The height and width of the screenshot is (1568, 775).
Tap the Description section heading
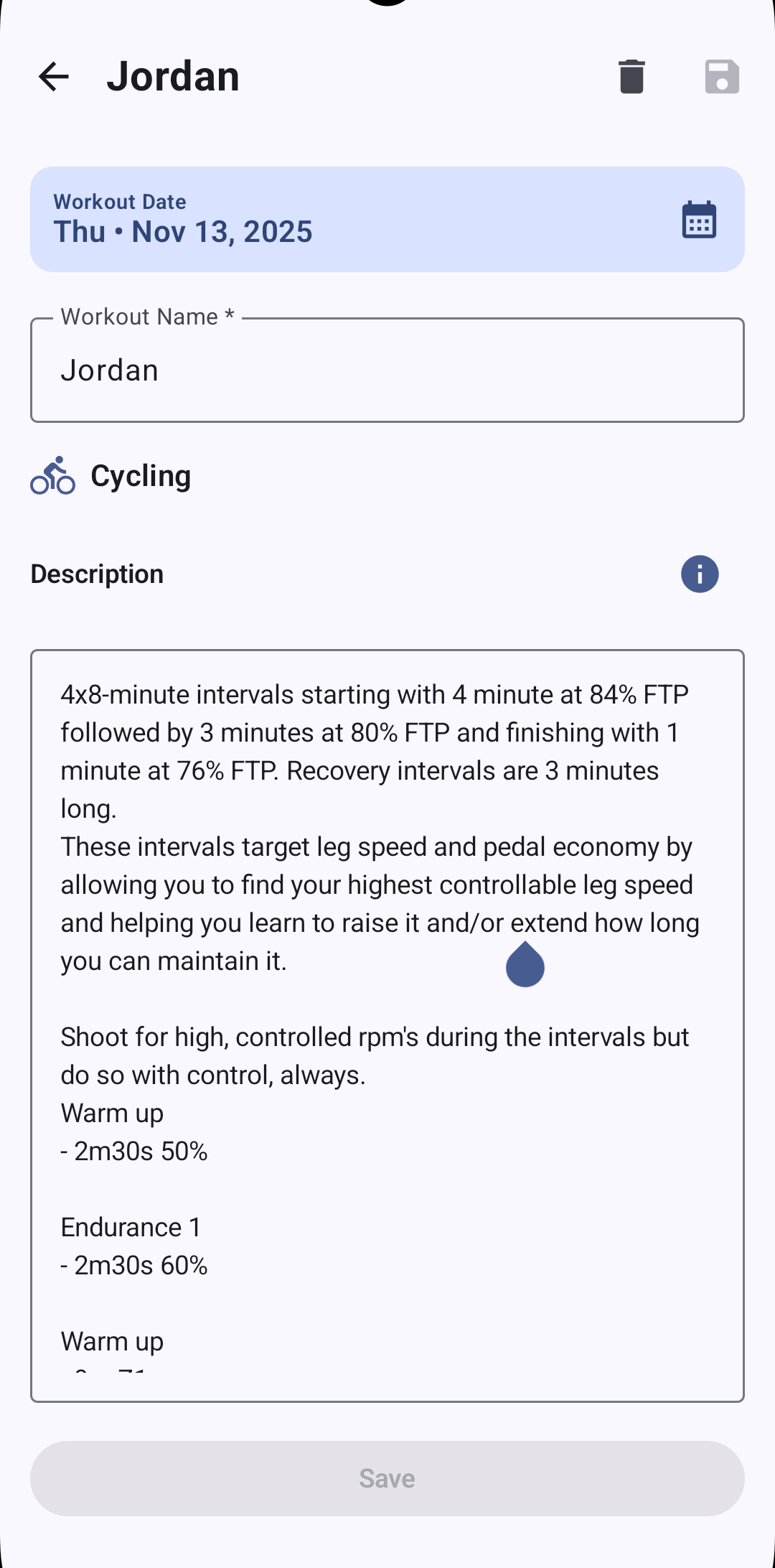(97, 574)
